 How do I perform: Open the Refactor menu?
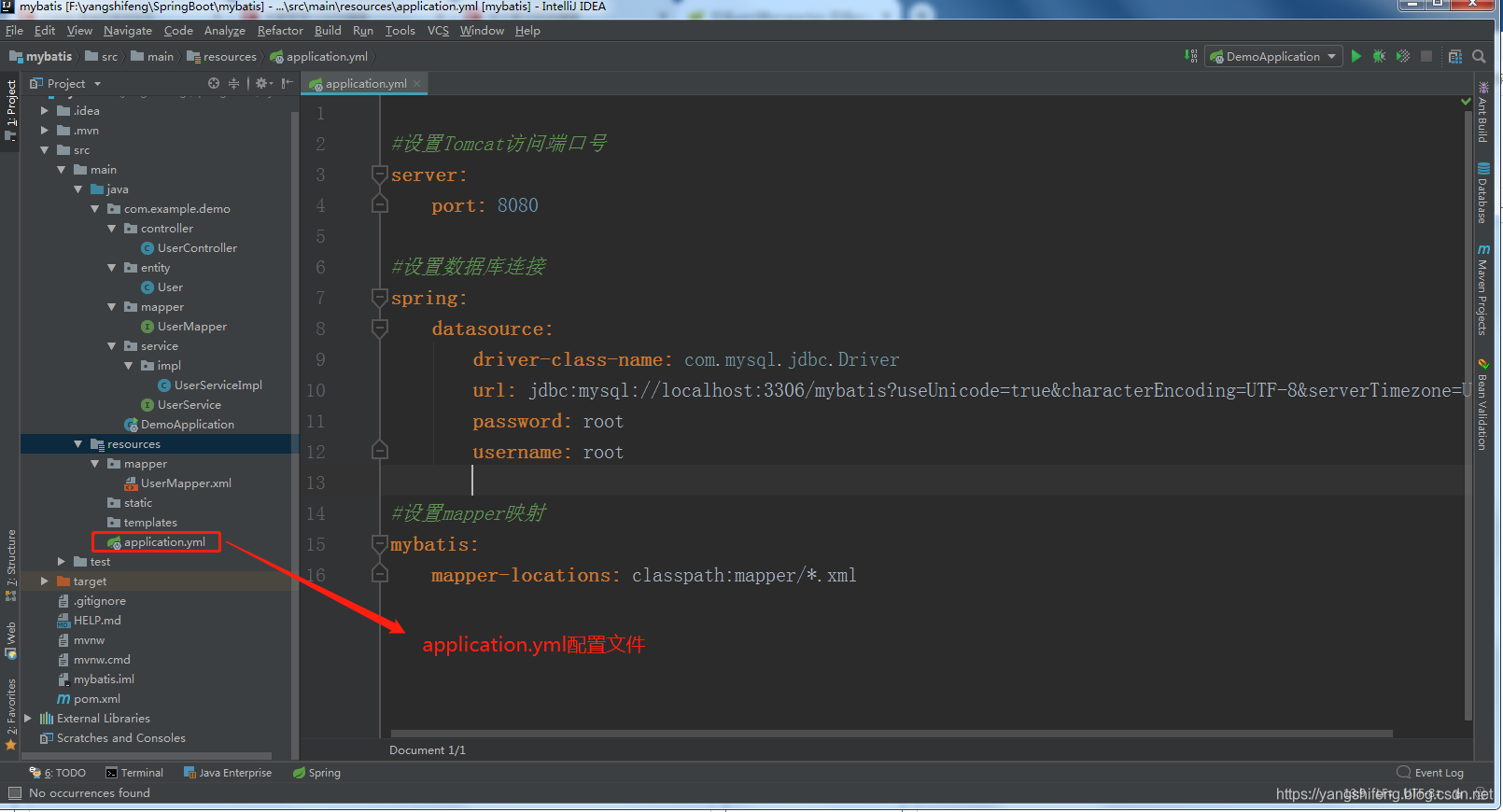280,31
